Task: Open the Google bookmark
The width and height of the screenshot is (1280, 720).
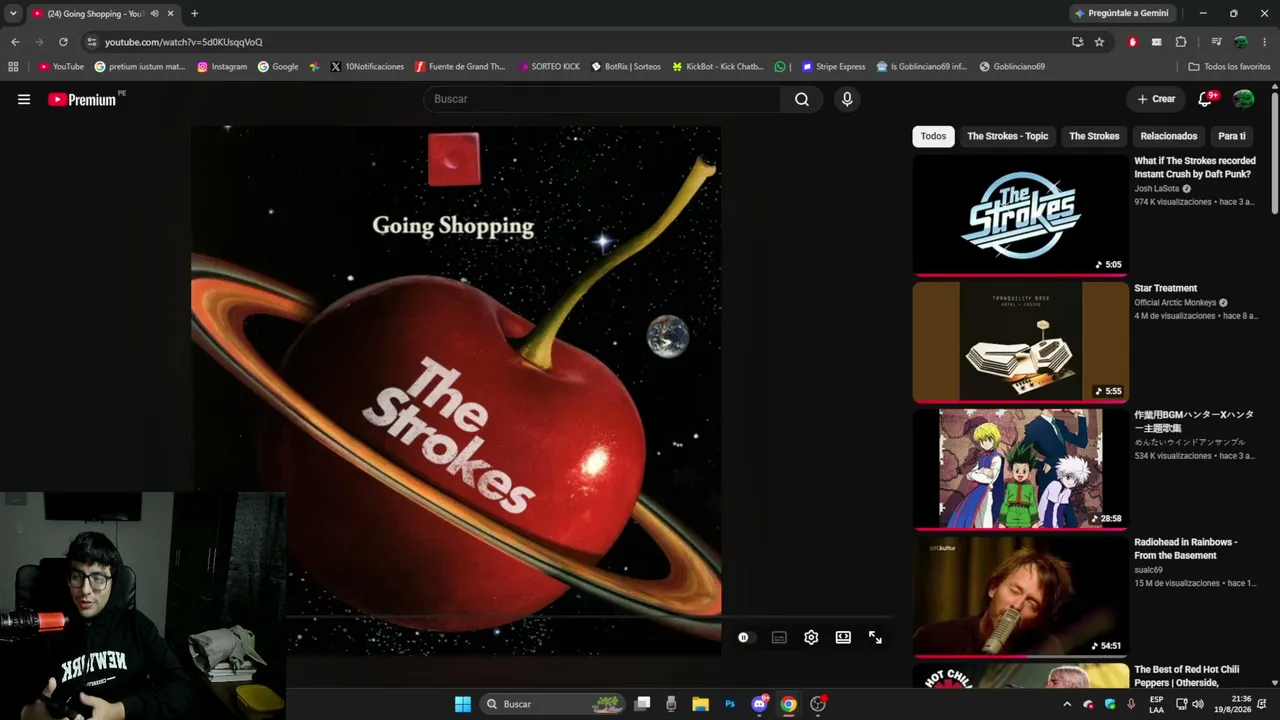Action: (x=278, y=67)
